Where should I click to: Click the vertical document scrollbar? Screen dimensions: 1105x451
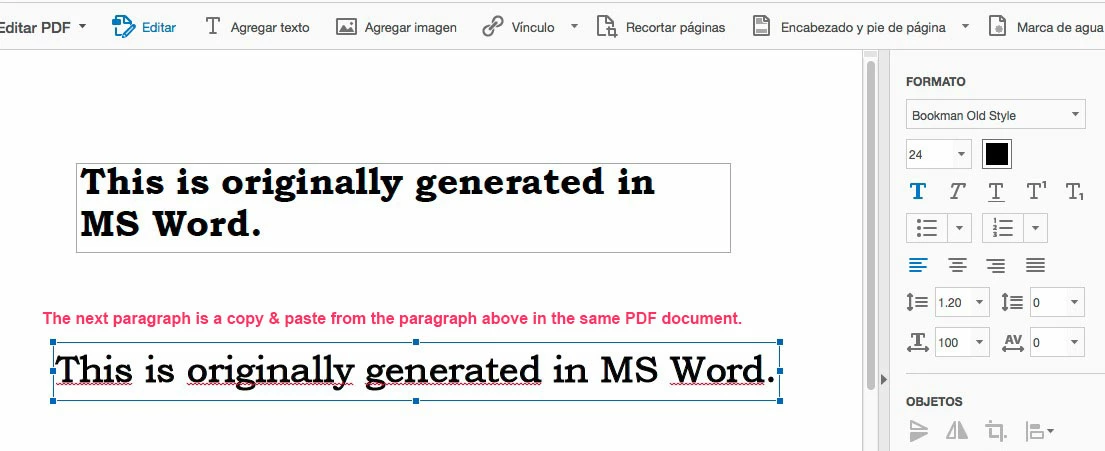[x=870, y=224]
